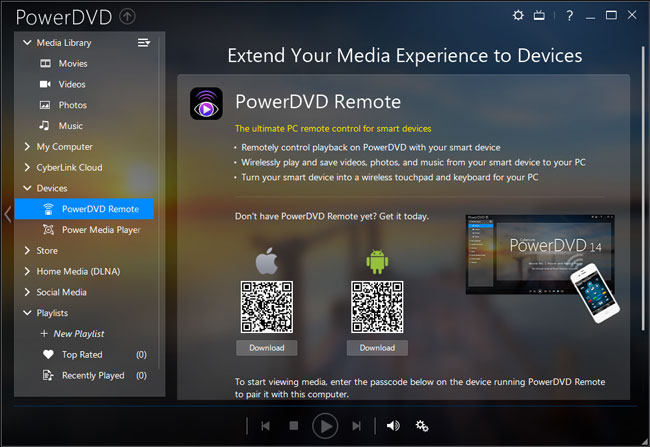
Task: Expand the Store node
Action: (x=27, y=250)
